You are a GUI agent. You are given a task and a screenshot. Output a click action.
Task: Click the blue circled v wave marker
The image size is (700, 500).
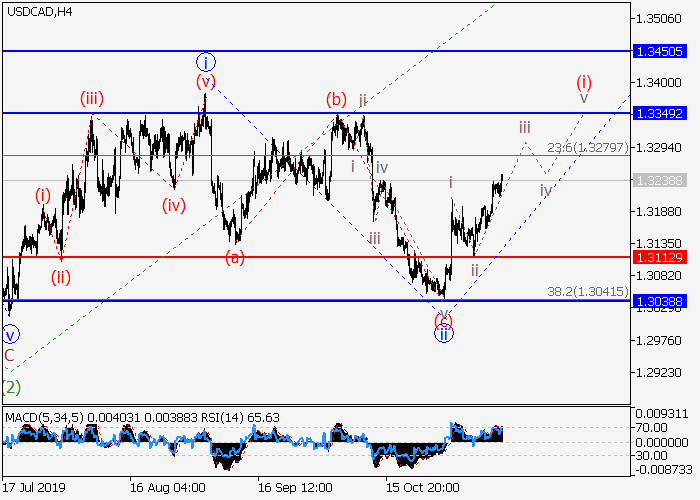pyautogui.click(x=10, y=335)
